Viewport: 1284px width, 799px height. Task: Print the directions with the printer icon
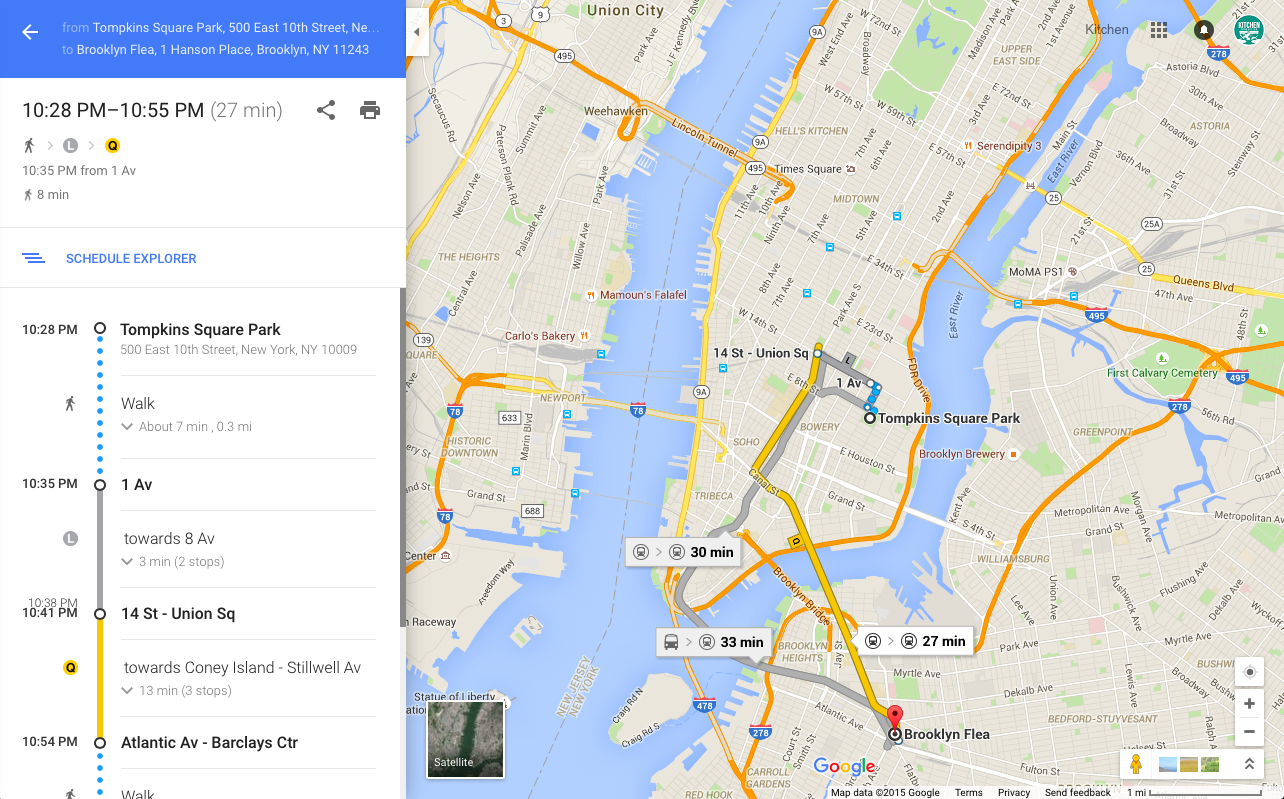[x=370, y=110]
